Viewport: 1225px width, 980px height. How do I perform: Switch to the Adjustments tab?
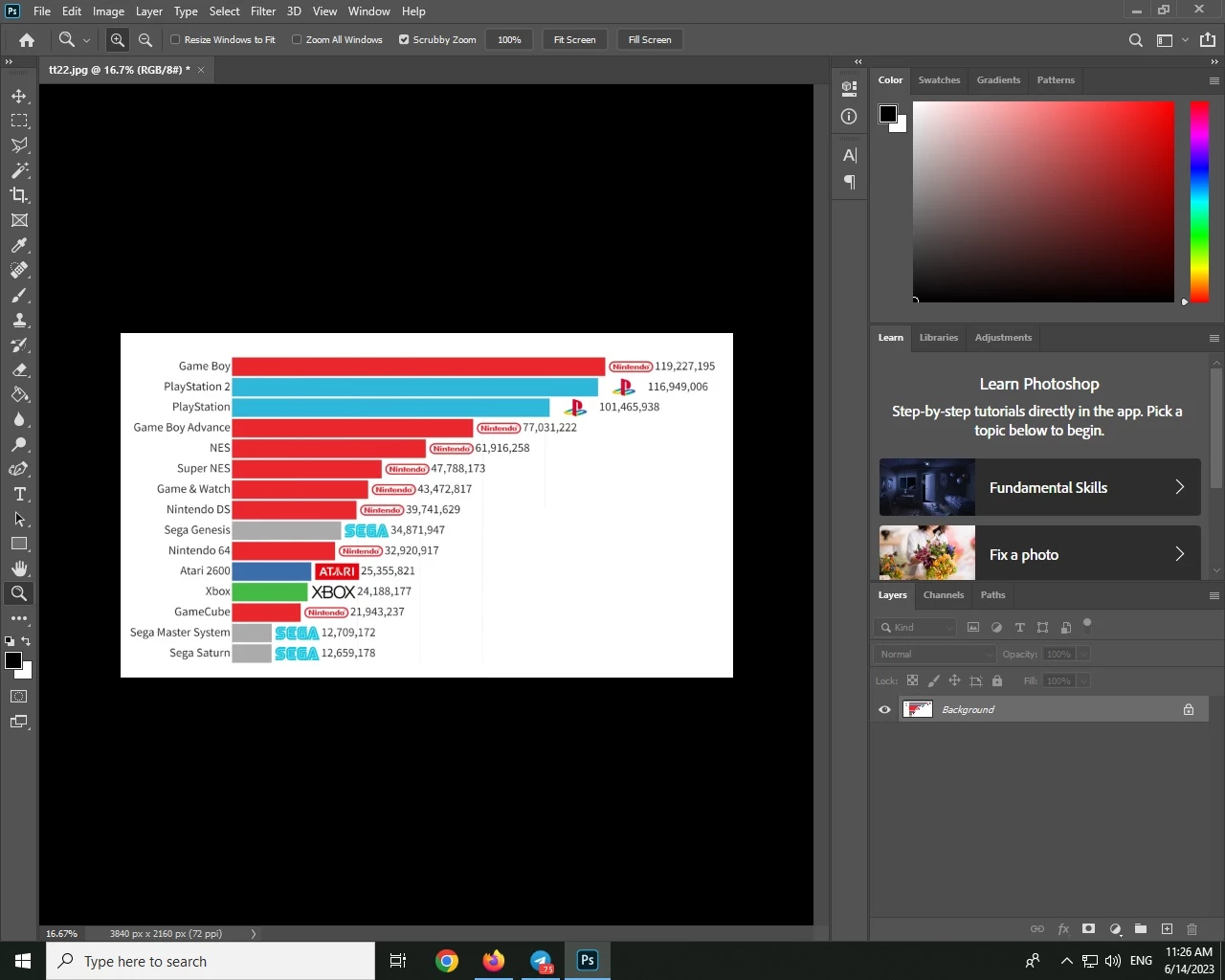(1003, 338)
